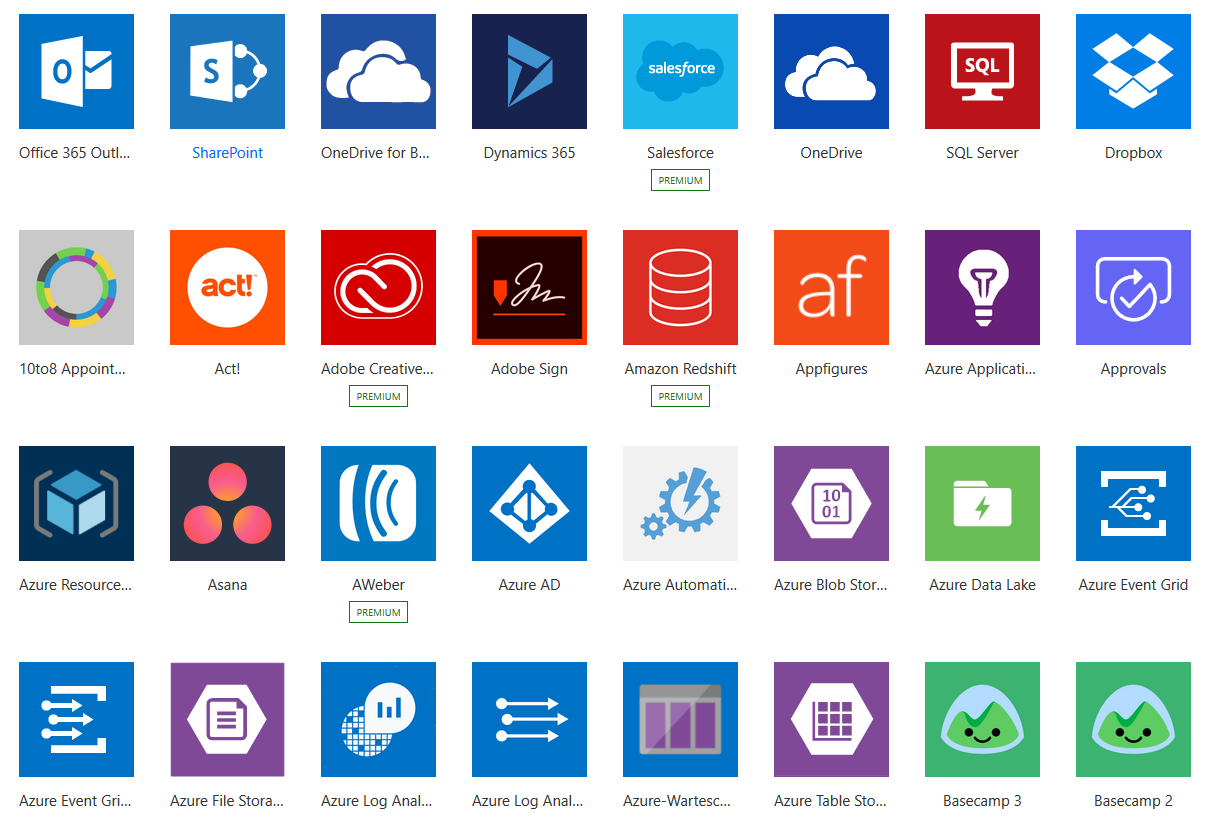Select the Dropbox box logo icon
1219x823 pixels.
pyautogui.click(x=1133, y=71)
